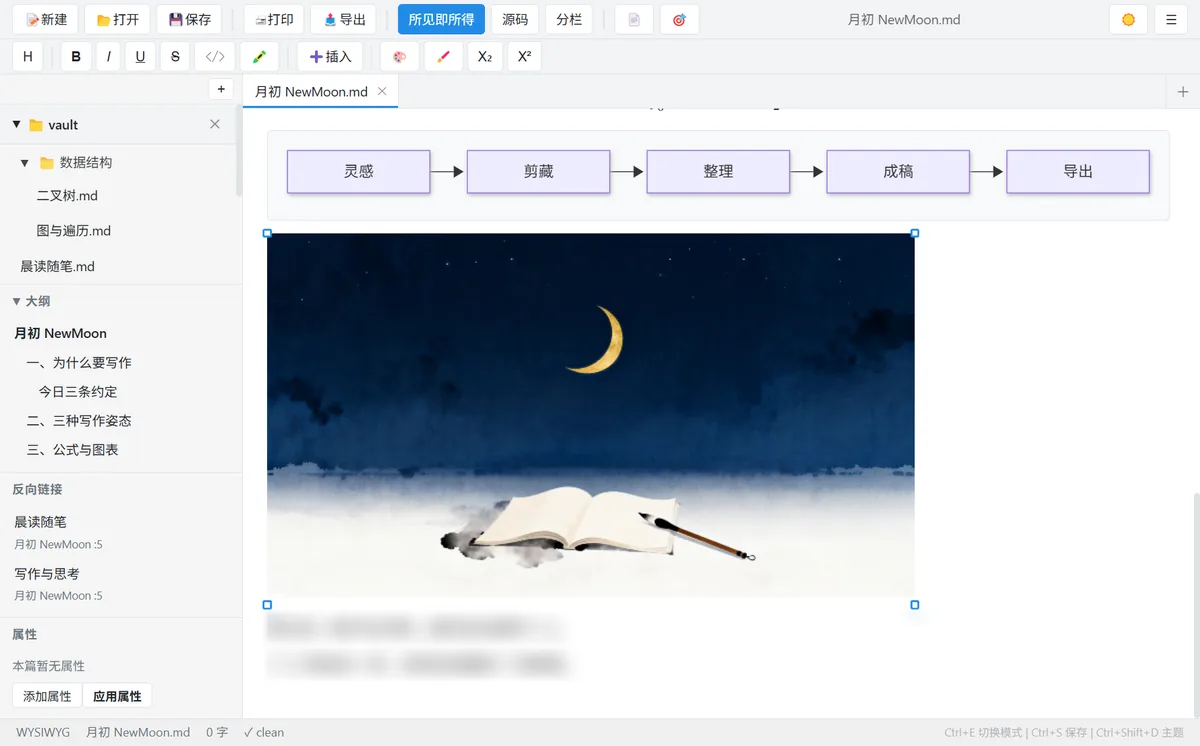Go to outline item 二、三种写作姿态

79,421
